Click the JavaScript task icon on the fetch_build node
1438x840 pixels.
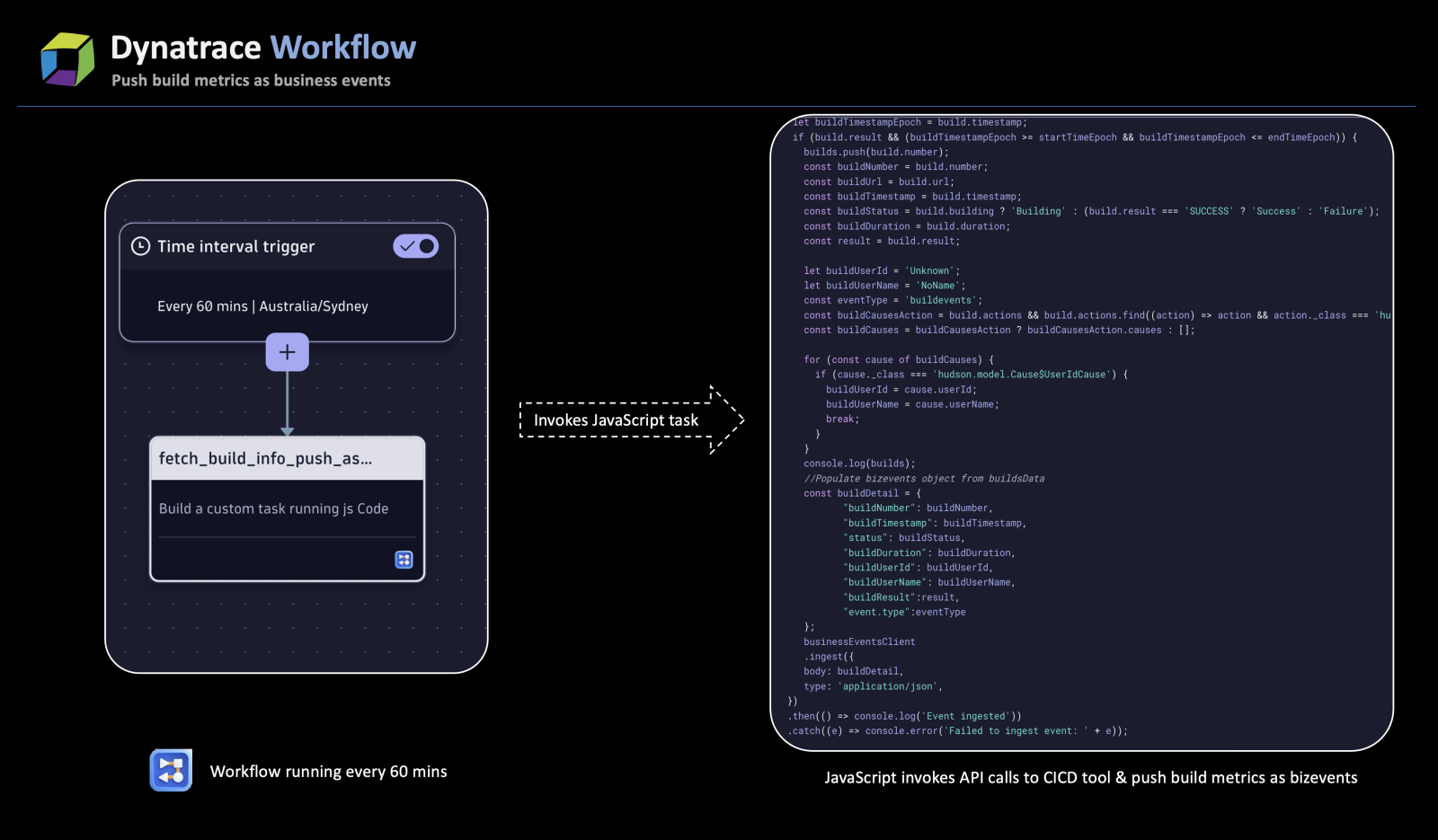tap(404, 559)
